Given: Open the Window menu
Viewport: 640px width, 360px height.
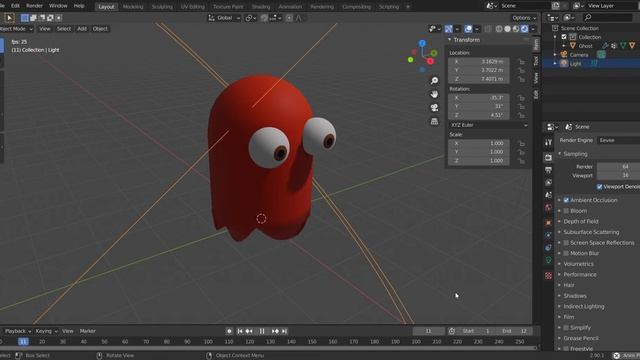Looking at the screenshot, I should [x=58, y=6].
